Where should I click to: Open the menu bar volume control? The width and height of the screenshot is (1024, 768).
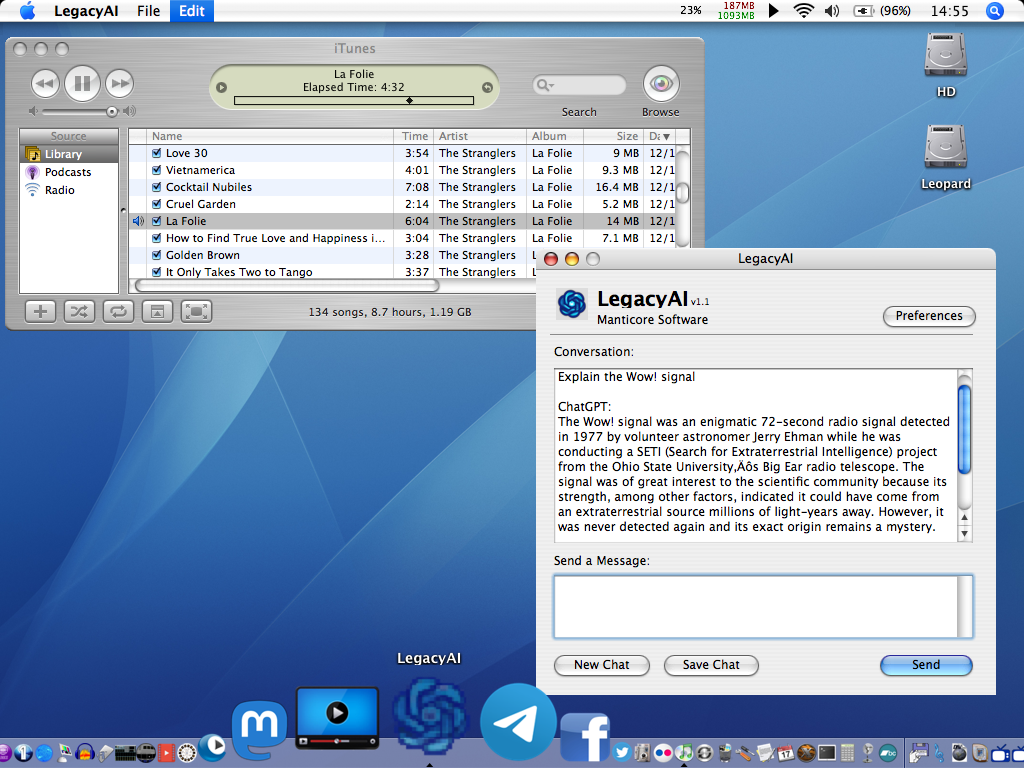(x=832, y=10)
